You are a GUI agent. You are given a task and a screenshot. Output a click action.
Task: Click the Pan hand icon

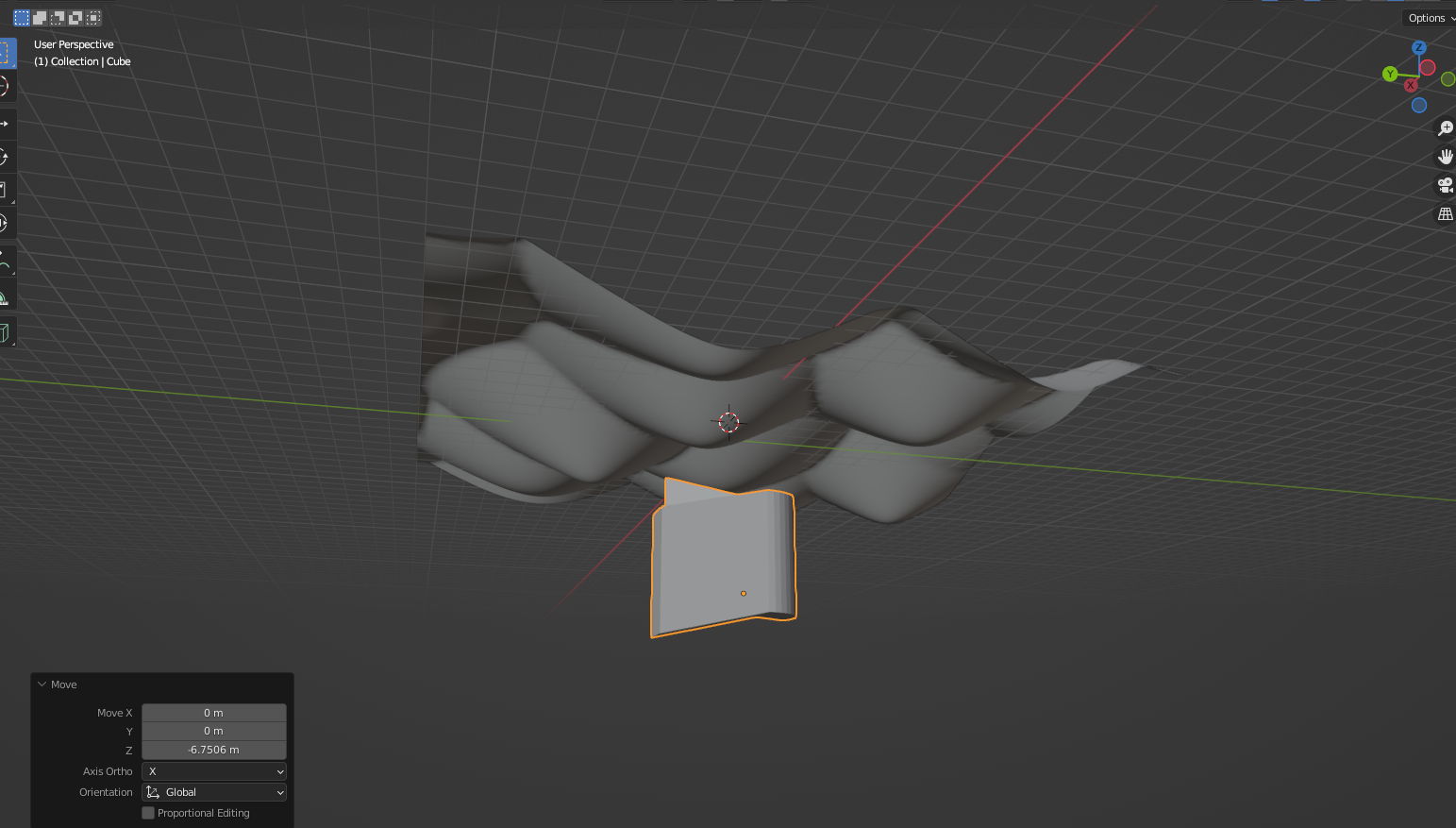1446,156
